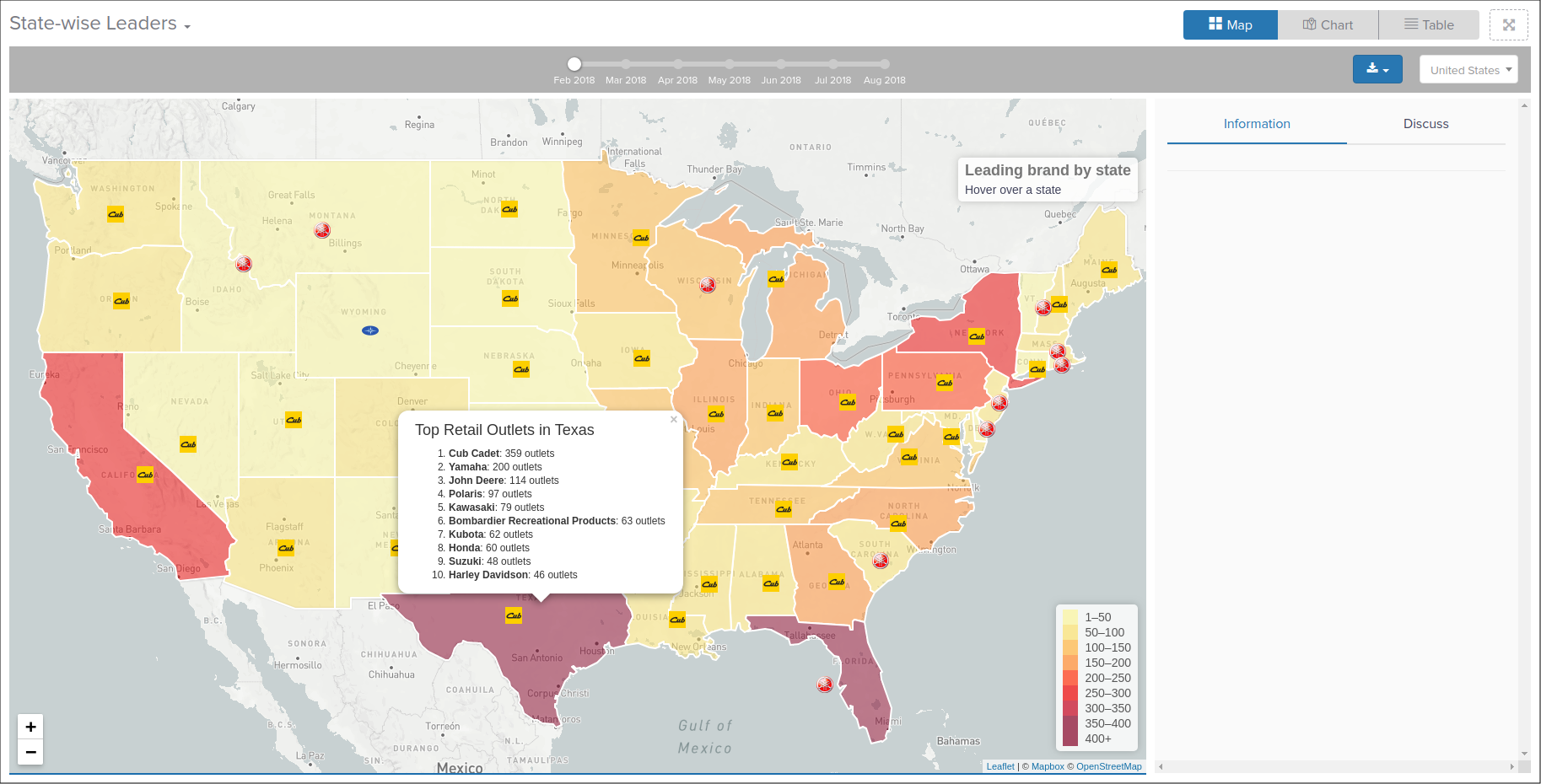The image size is (1541, 784).
Task: Open the Discuss tab in side panel
Action: pos(1426,124)
